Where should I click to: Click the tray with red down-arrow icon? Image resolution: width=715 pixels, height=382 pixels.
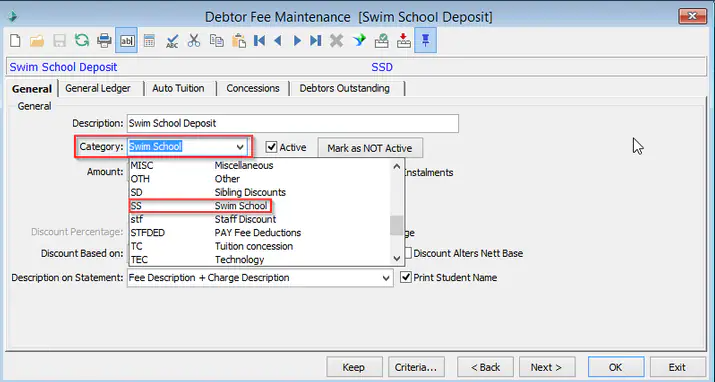404,41
